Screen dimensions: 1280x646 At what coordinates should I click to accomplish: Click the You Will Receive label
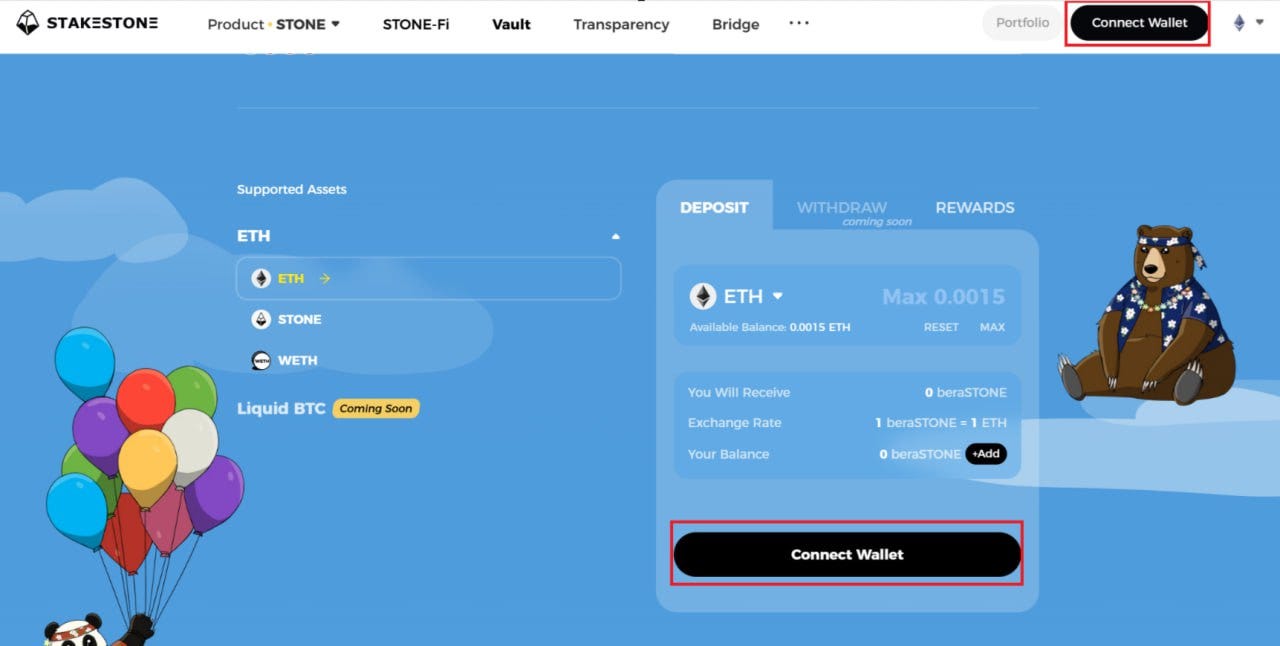pyautogui.click(x=739, y=392)
